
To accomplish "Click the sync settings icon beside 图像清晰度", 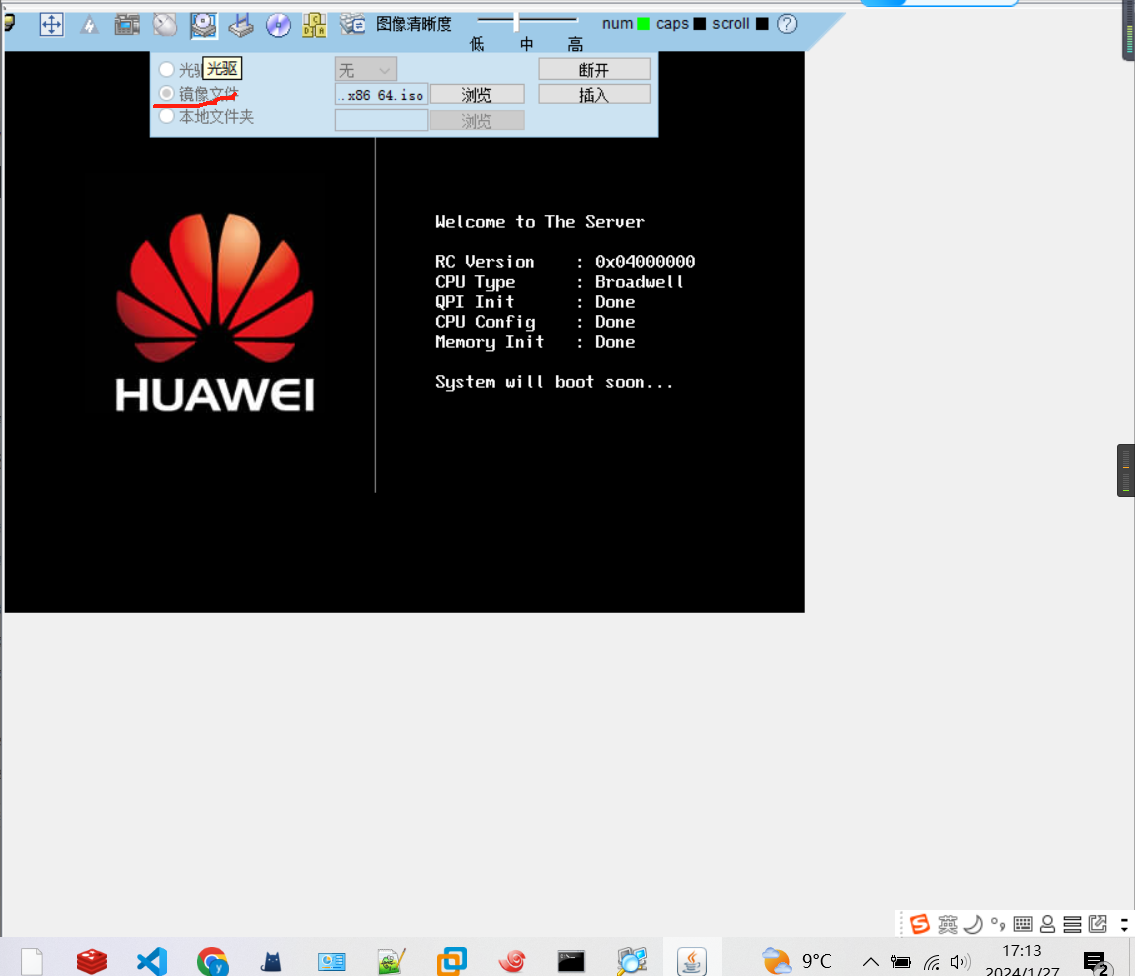I will point(353,25).
